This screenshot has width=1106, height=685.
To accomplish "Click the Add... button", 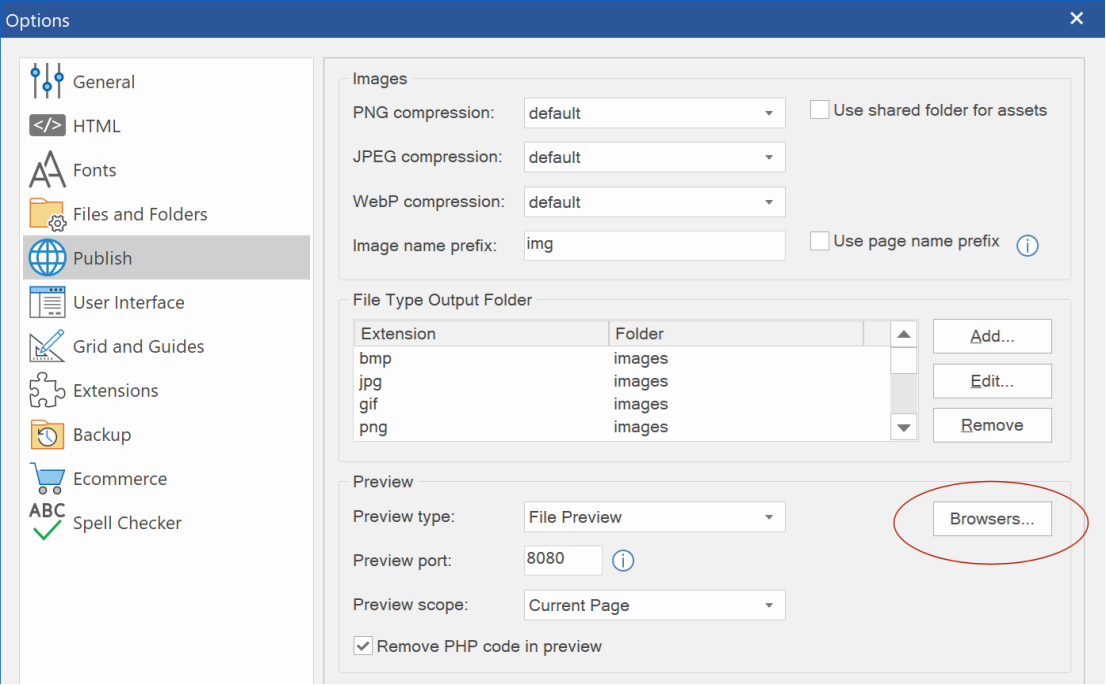I will (x=992, y=337).
